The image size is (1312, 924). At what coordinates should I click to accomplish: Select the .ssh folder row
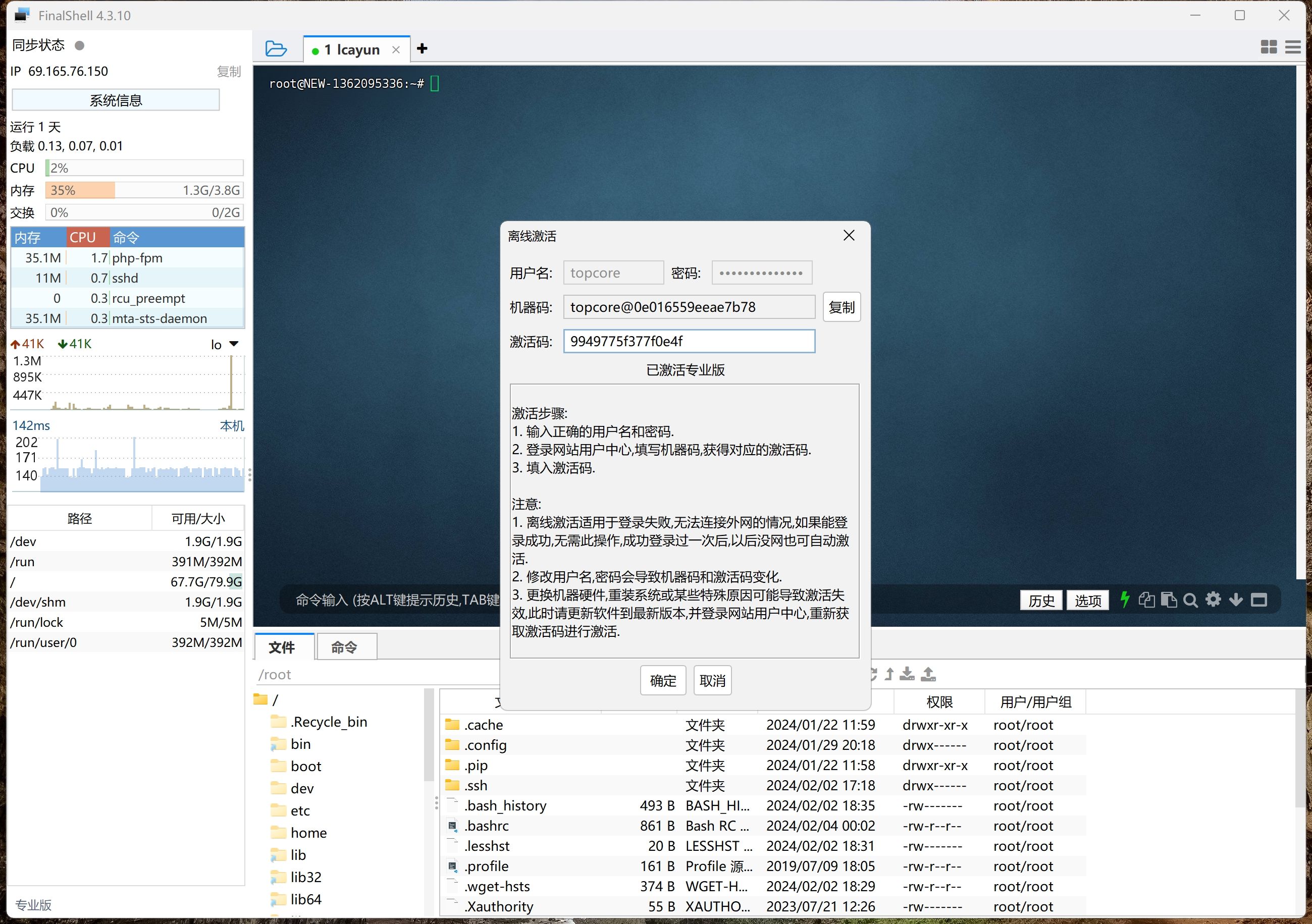pyautogui.click(x=763, y=785)
